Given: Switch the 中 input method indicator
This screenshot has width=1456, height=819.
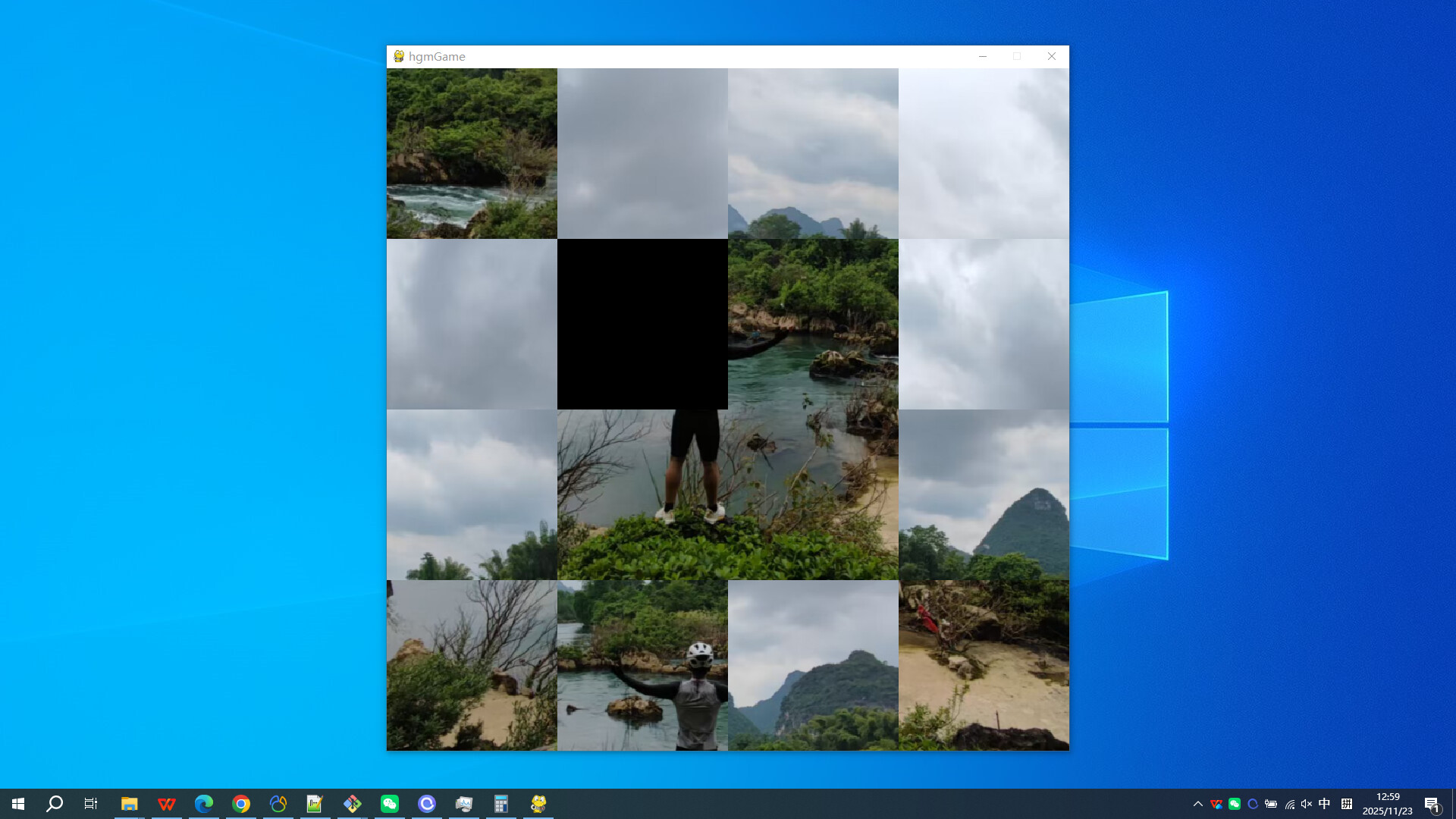Looking at the screenshot, I should coord(1324,804).
